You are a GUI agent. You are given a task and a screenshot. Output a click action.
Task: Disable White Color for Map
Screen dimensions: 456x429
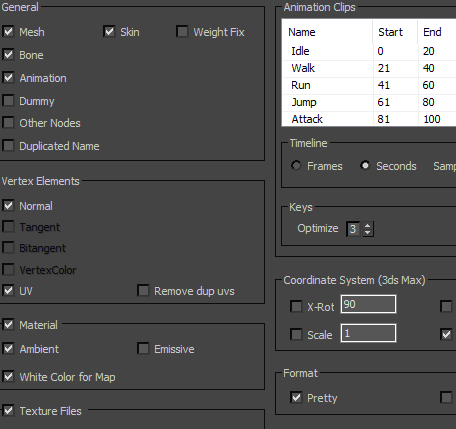8,377
